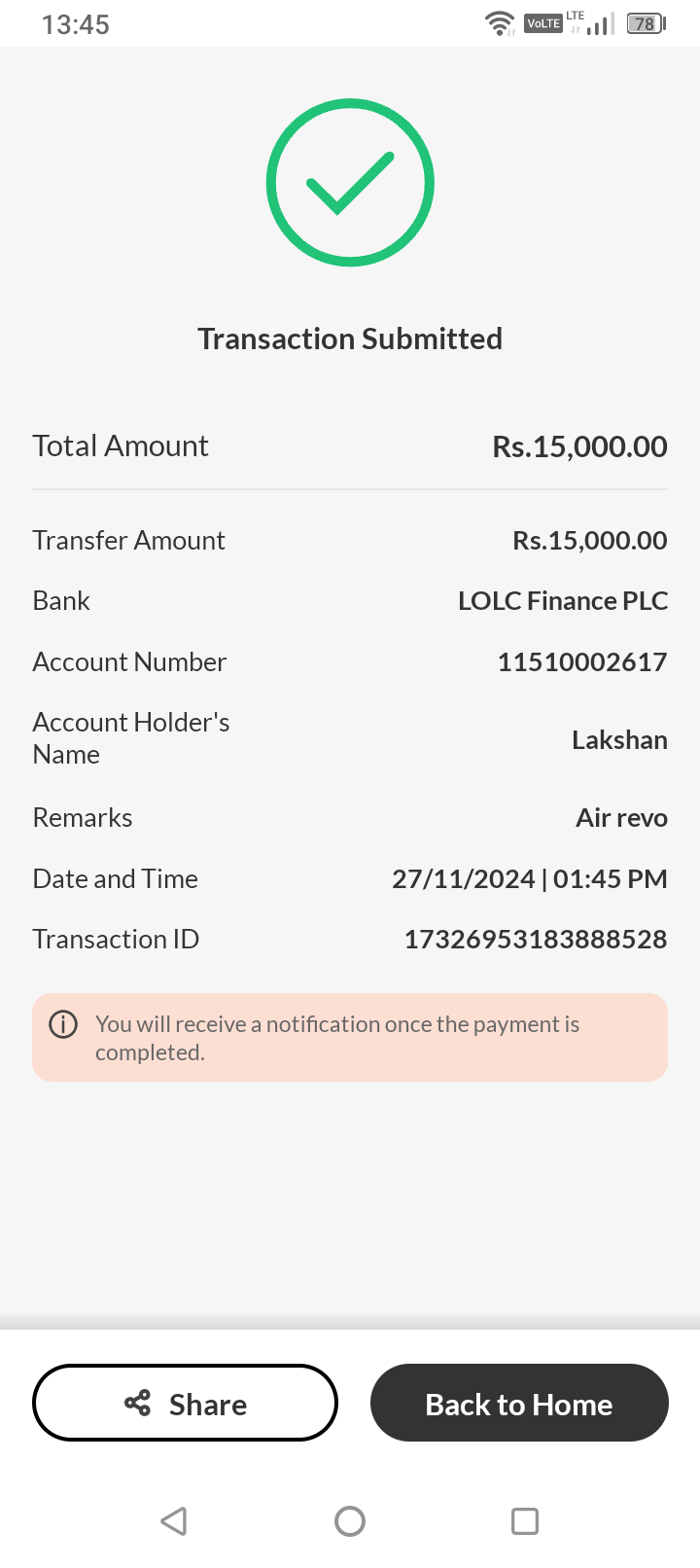Tap the Air revo remarks text
Viewport: 700px width, 1568px height.
[x=621, y=817]
